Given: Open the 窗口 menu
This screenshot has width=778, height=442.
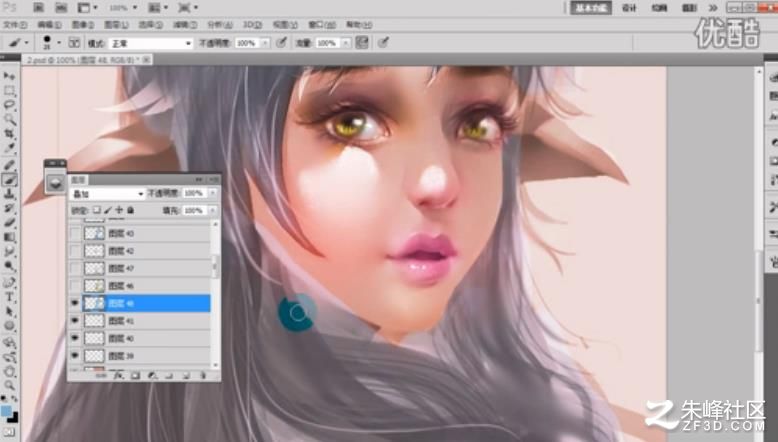Looking at the screenshot, I should [322, 25].
